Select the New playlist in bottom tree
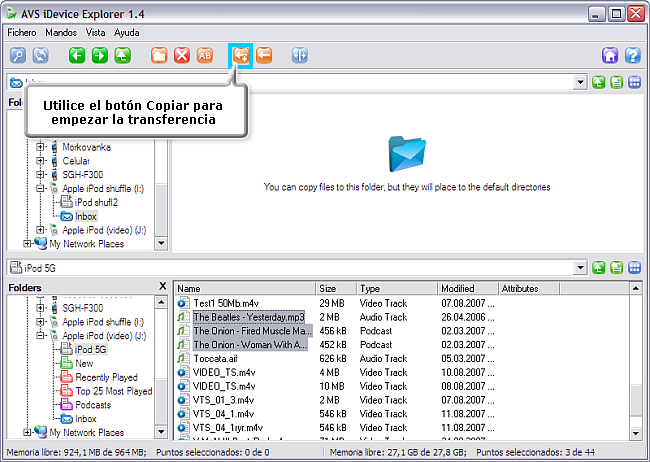The height and width of the screenshot is (462, 650). (x=84, y=363)
